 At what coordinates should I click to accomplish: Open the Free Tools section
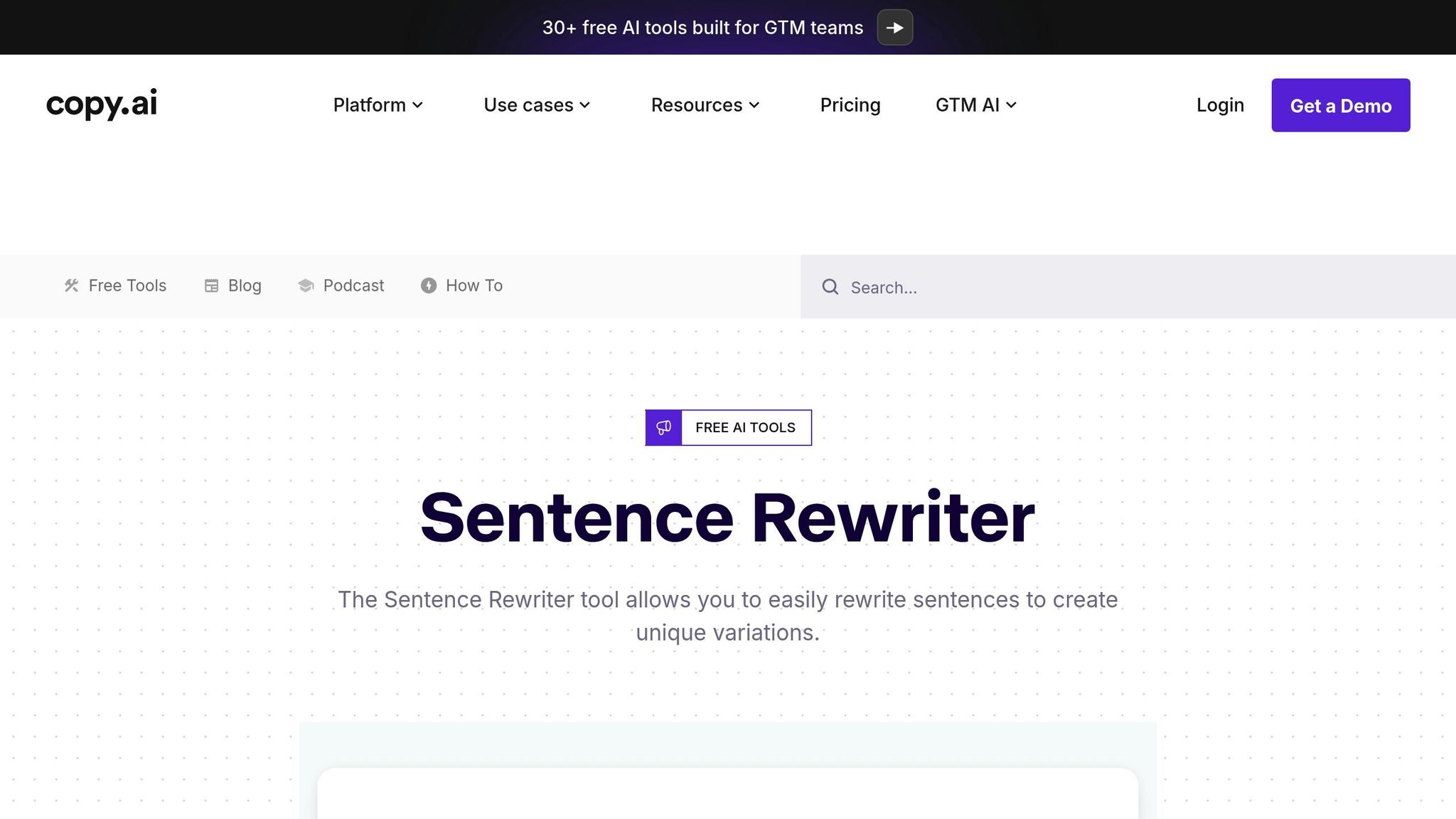coord(127,286)
